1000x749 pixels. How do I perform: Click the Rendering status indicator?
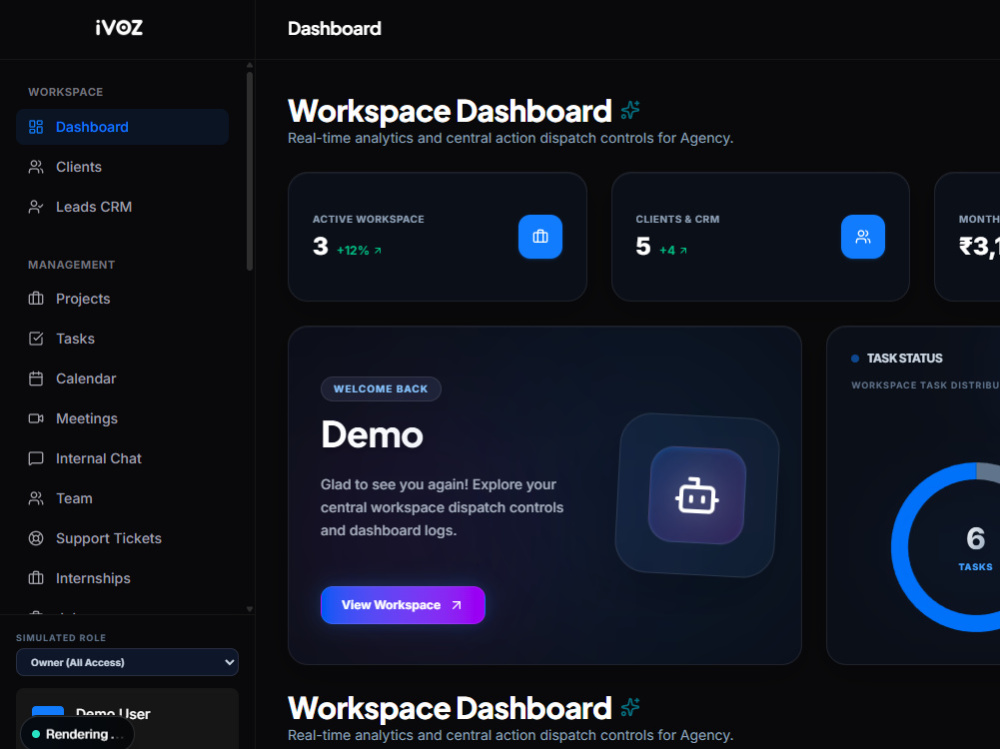tap(77, 734)
